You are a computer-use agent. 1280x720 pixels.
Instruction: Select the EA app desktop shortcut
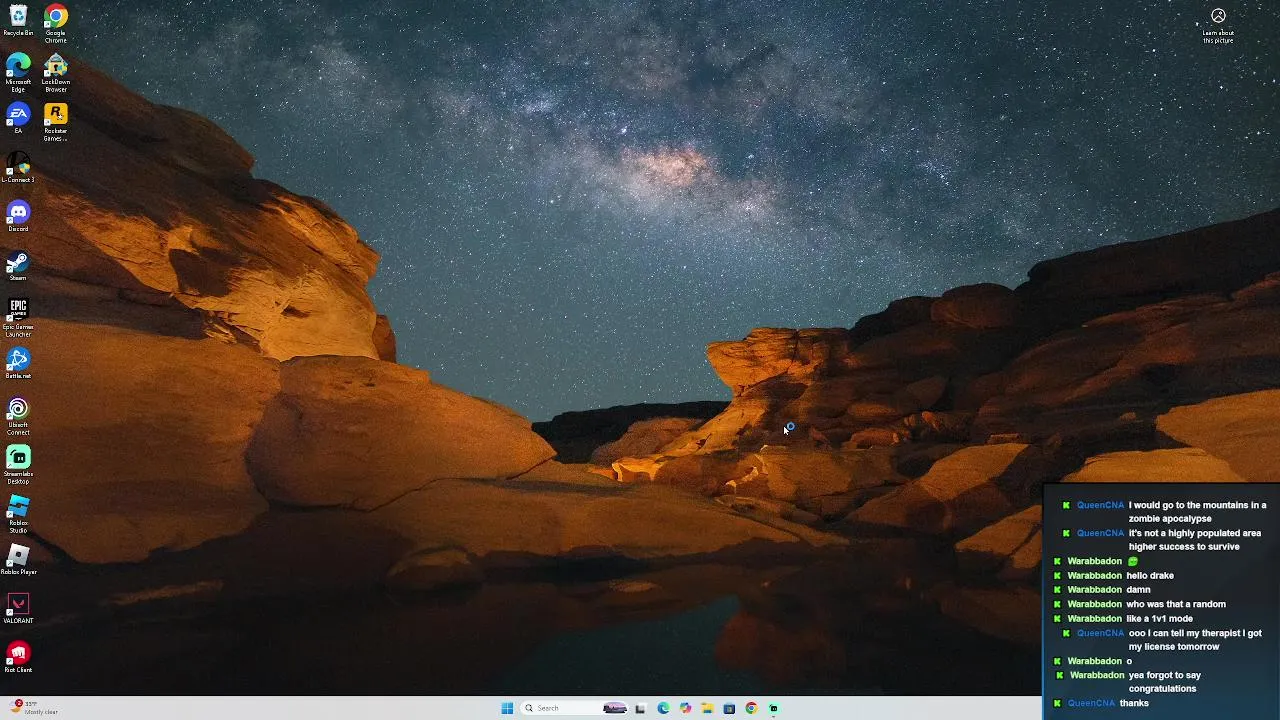tap(18, 118)
